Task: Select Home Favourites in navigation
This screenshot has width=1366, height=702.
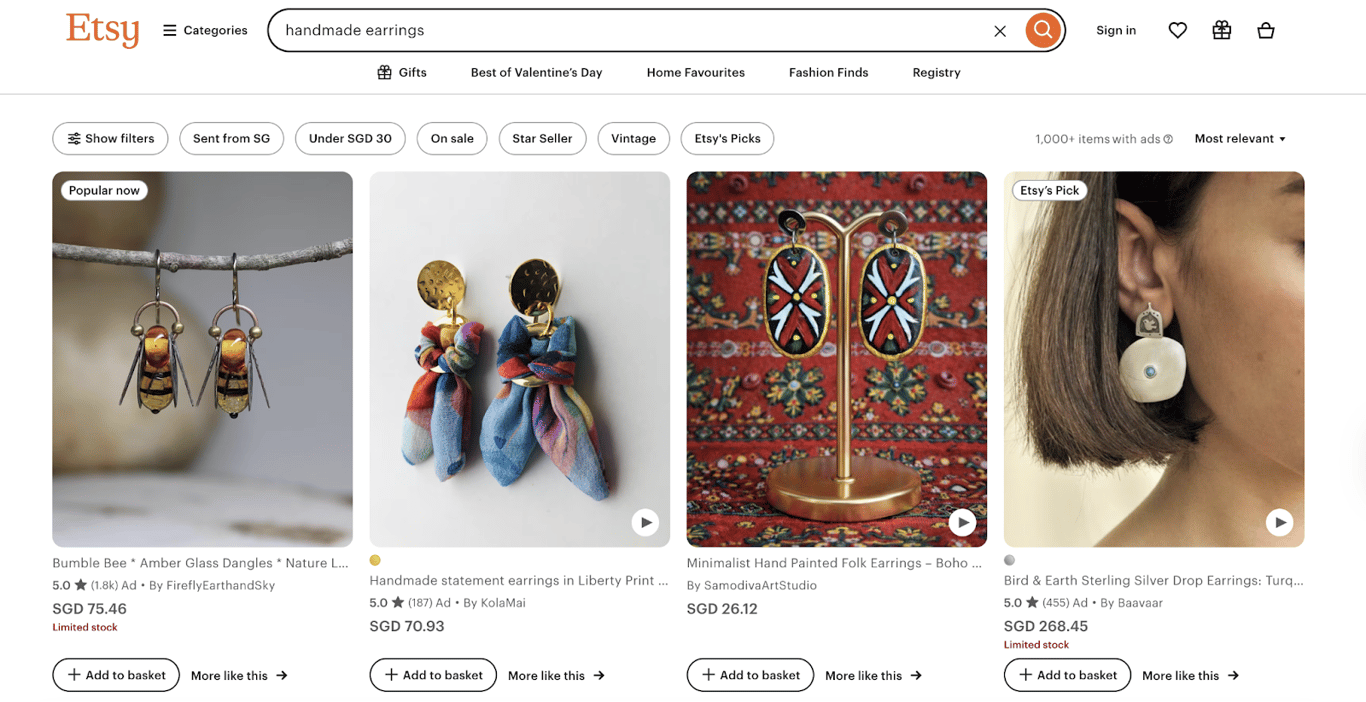Action: pos(695,73)
